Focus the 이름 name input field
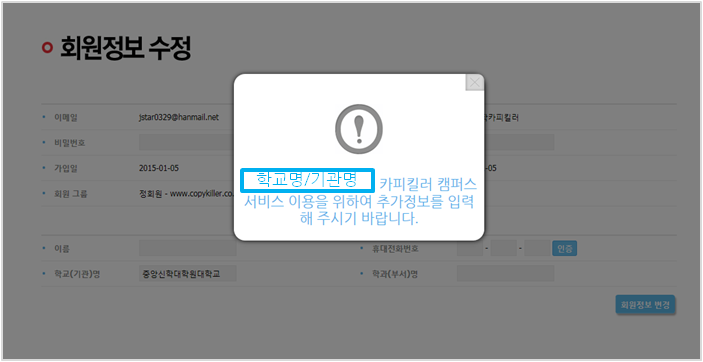 187,248
